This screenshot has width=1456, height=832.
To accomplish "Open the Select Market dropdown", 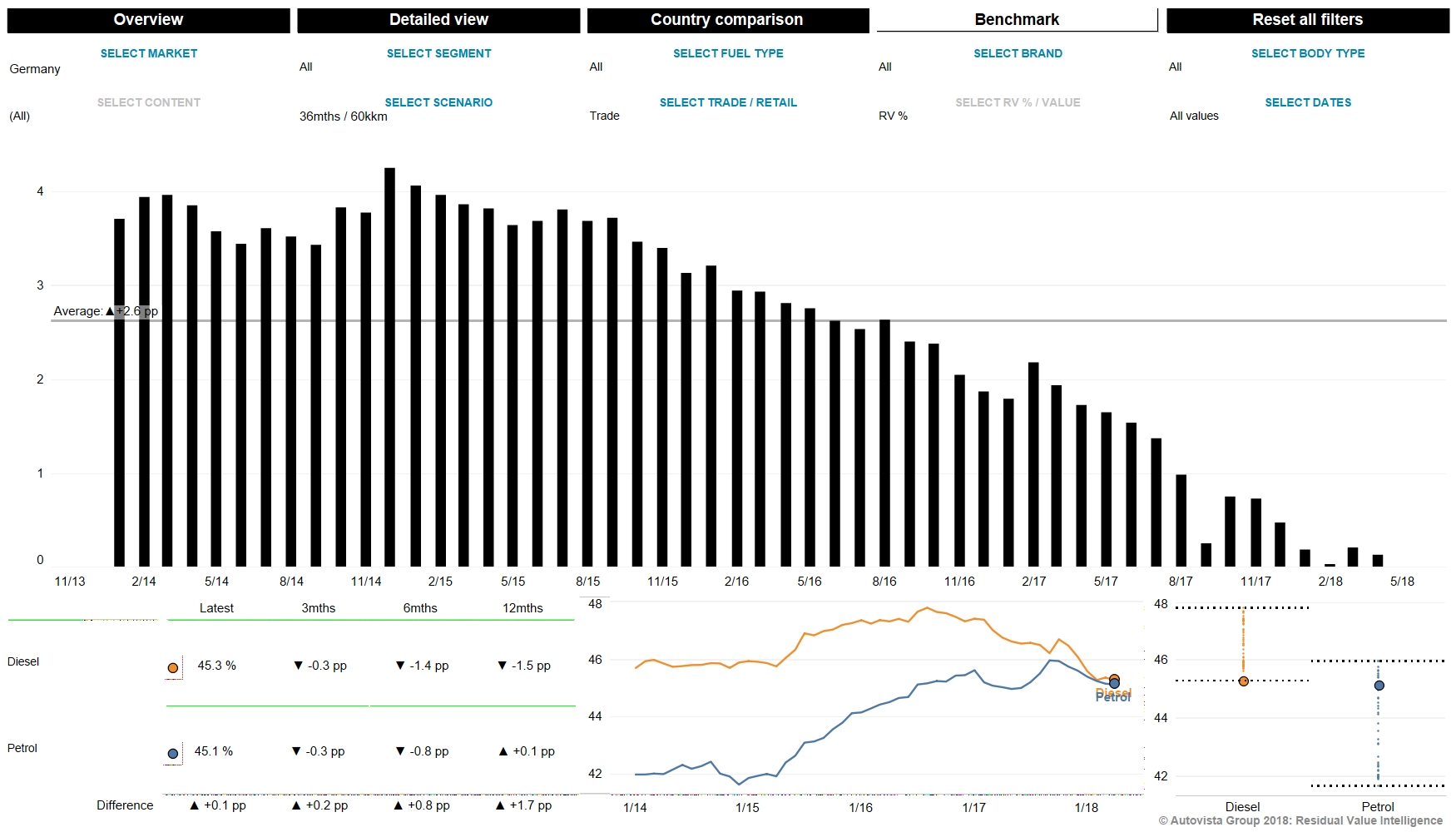I will (x=148, y=53).
